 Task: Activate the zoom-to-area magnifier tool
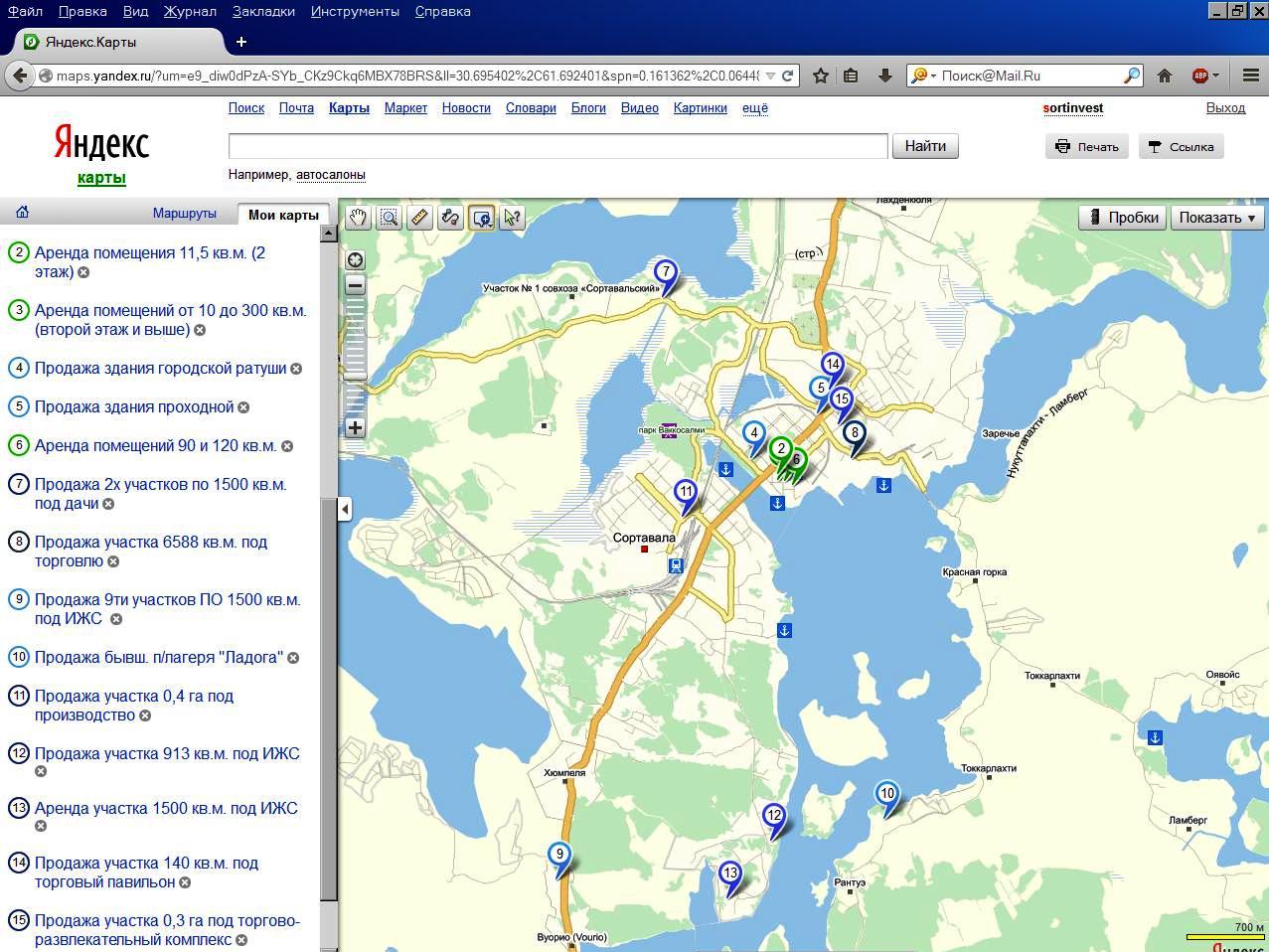point(389,218)
